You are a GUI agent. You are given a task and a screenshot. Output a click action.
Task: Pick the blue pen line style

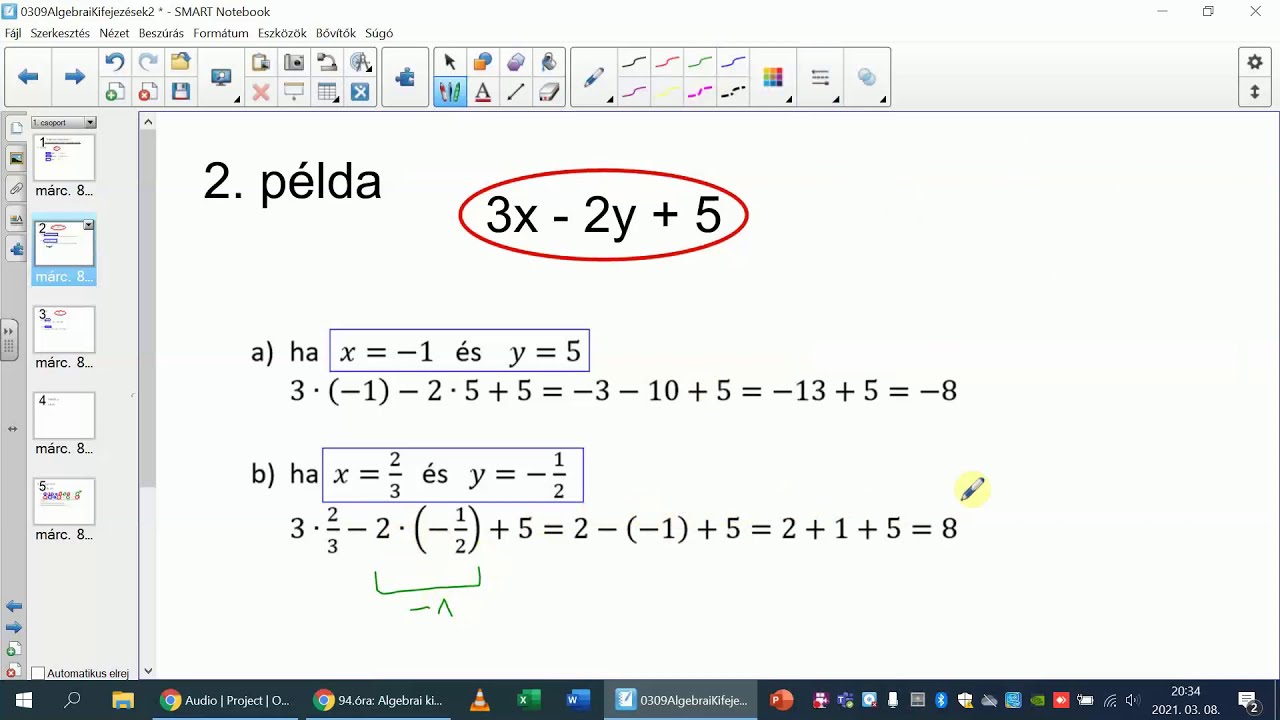pyautogui.click(x=733, y=62)
